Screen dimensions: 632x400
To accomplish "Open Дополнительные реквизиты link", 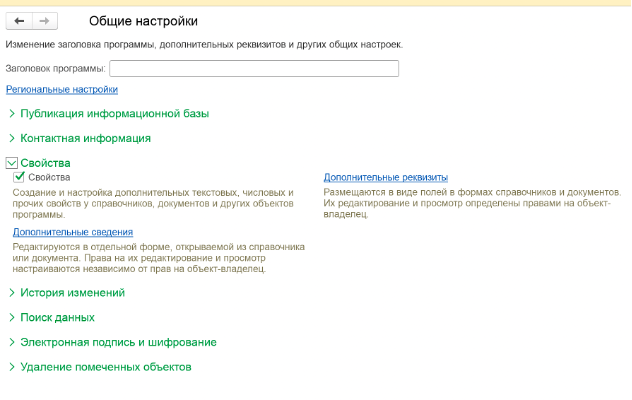I will [386, 177].
